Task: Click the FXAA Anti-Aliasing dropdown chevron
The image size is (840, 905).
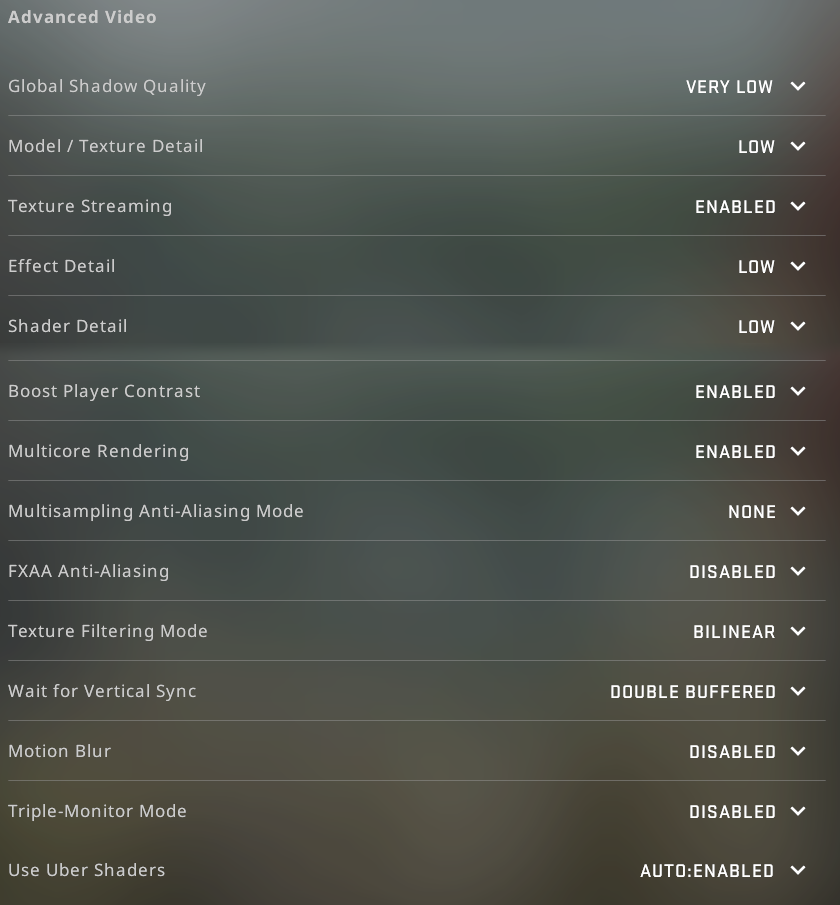Action: [798, 571]
